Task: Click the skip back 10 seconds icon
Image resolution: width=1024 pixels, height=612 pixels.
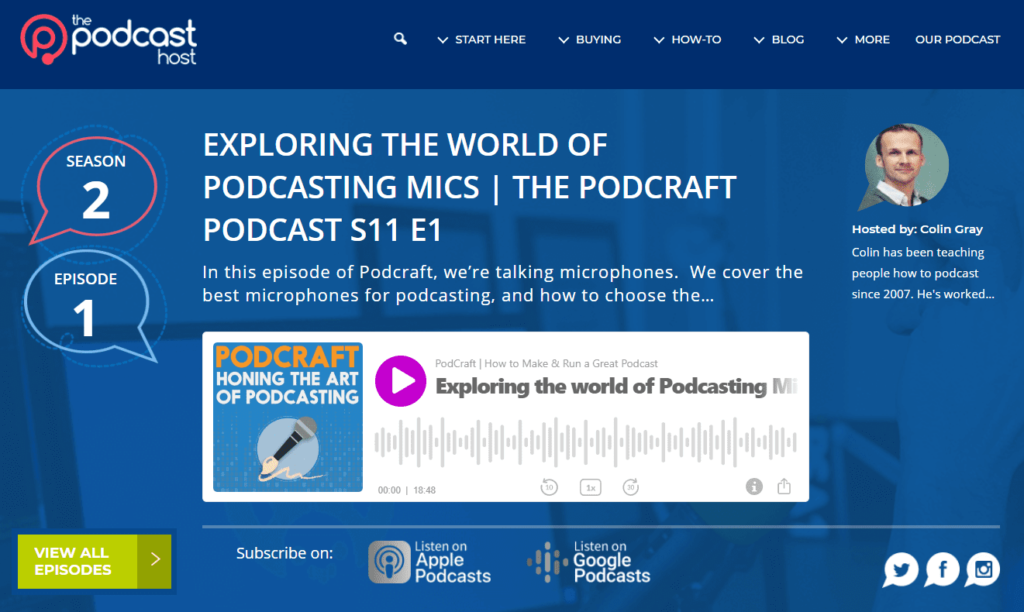Action: tap(548, 486)
